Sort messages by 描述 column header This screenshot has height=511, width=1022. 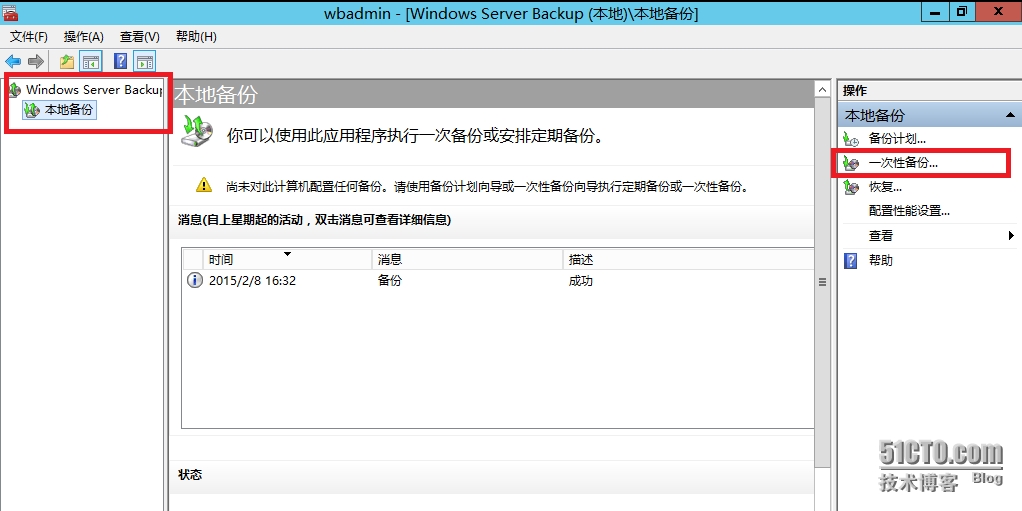coord(688,259)
